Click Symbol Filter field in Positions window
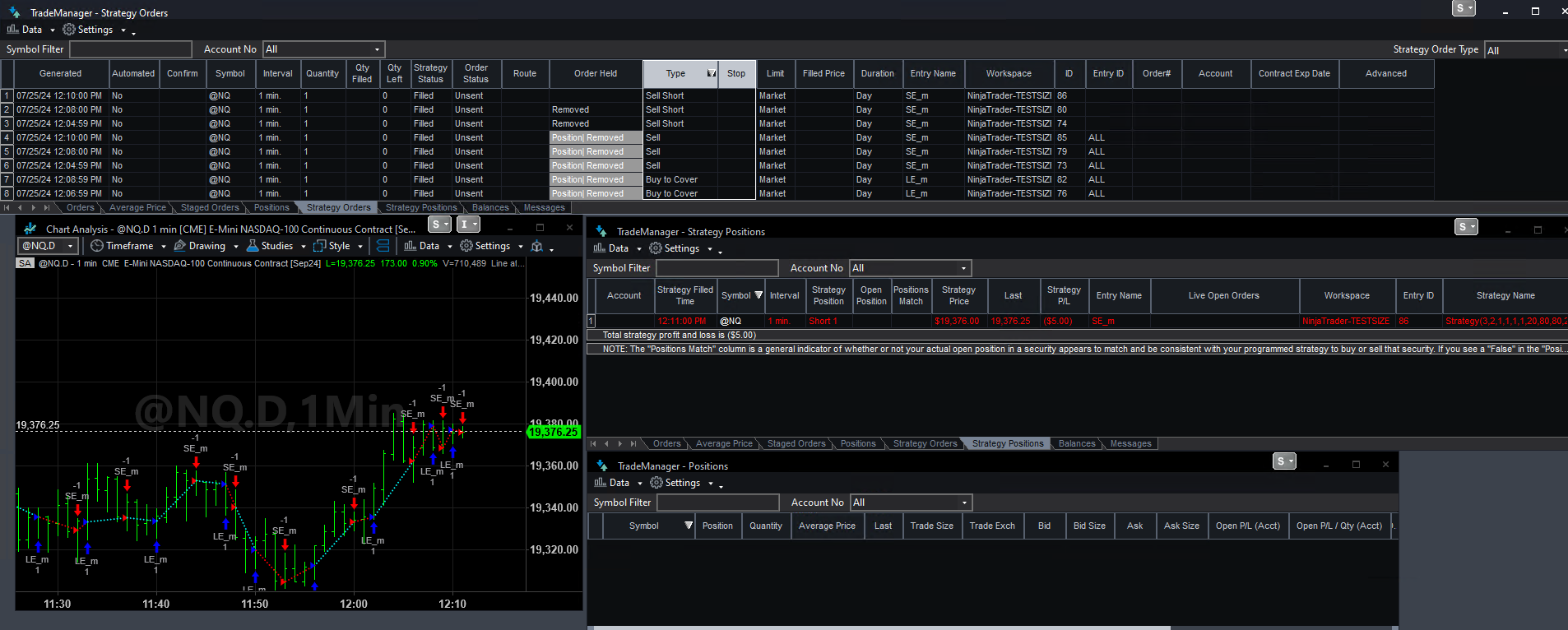 [718, 503]
